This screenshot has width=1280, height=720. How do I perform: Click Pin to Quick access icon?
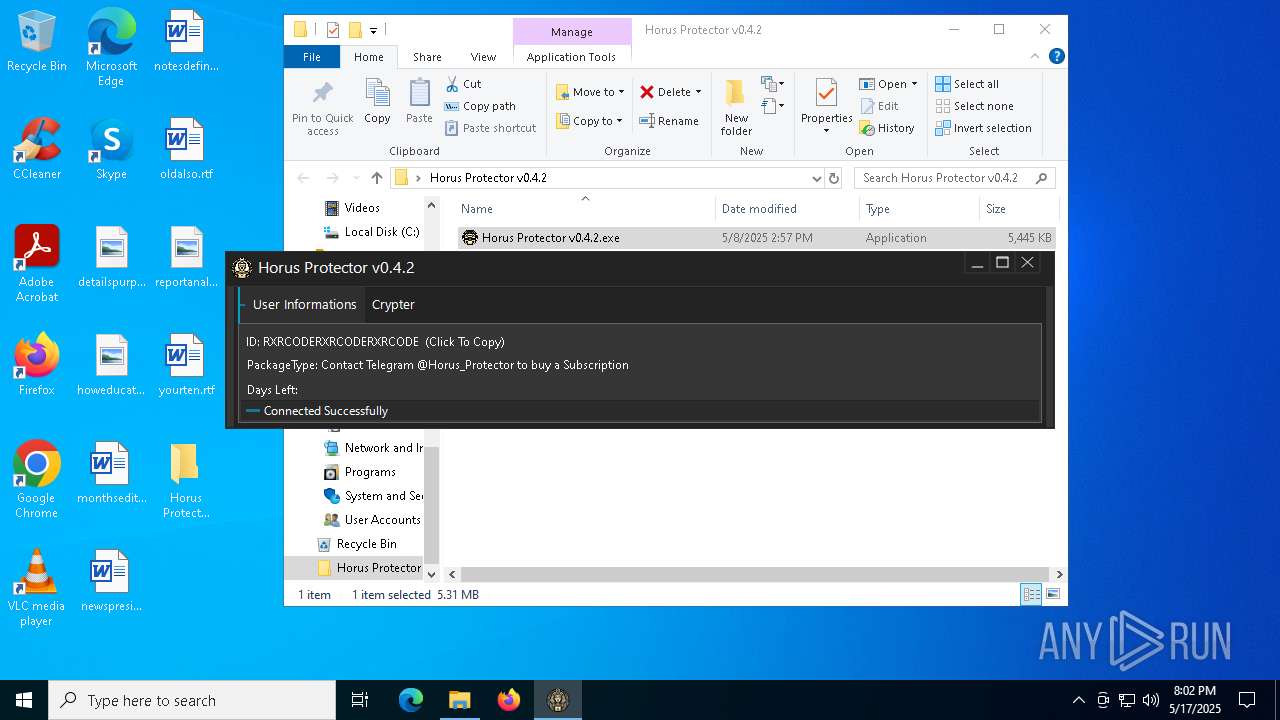tap(322, 108)
